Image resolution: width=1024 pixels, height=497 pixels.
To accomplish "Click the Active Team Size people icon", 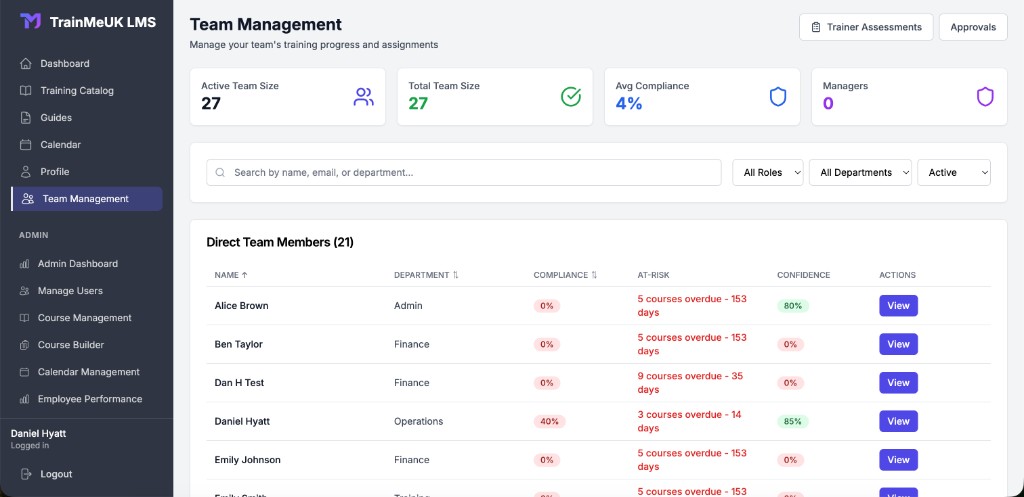I will tap(363, 97).
